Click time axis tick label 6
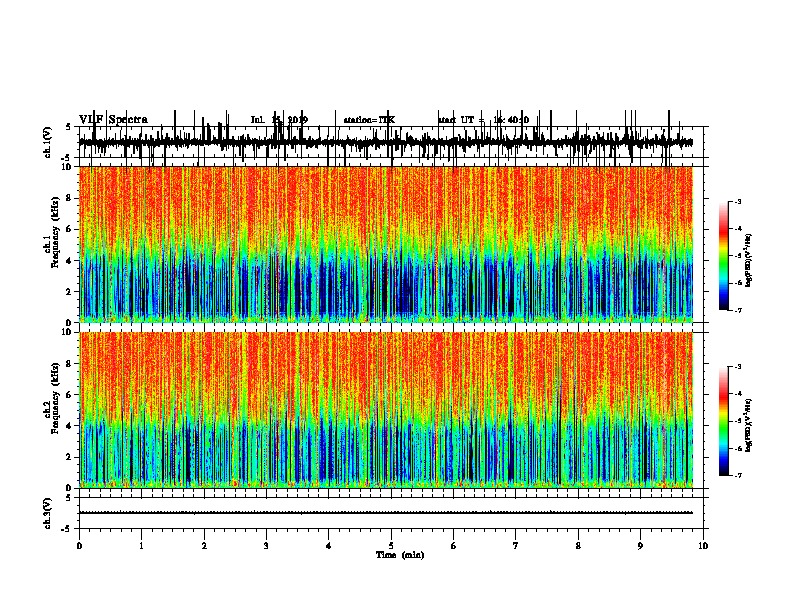This screenshot has height=612, width=792. point(454,546)
